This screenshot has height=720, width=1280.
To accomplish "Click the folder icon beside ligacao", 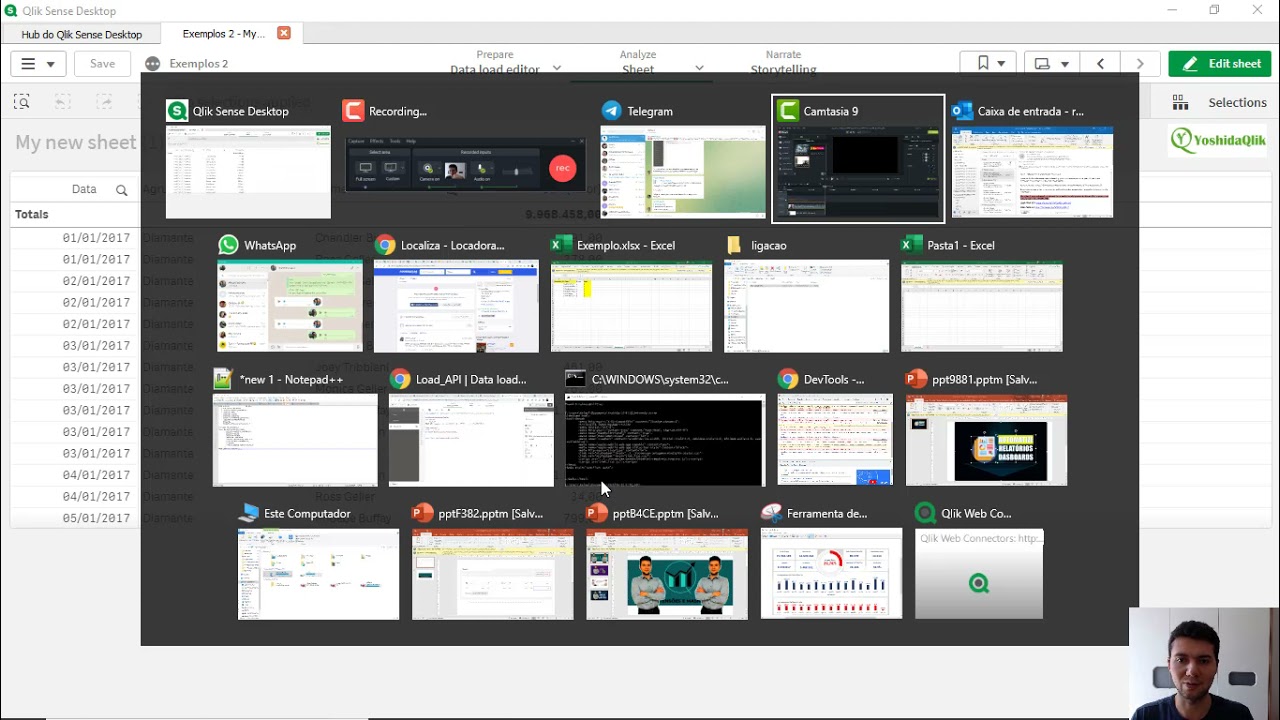I will 735,245.
